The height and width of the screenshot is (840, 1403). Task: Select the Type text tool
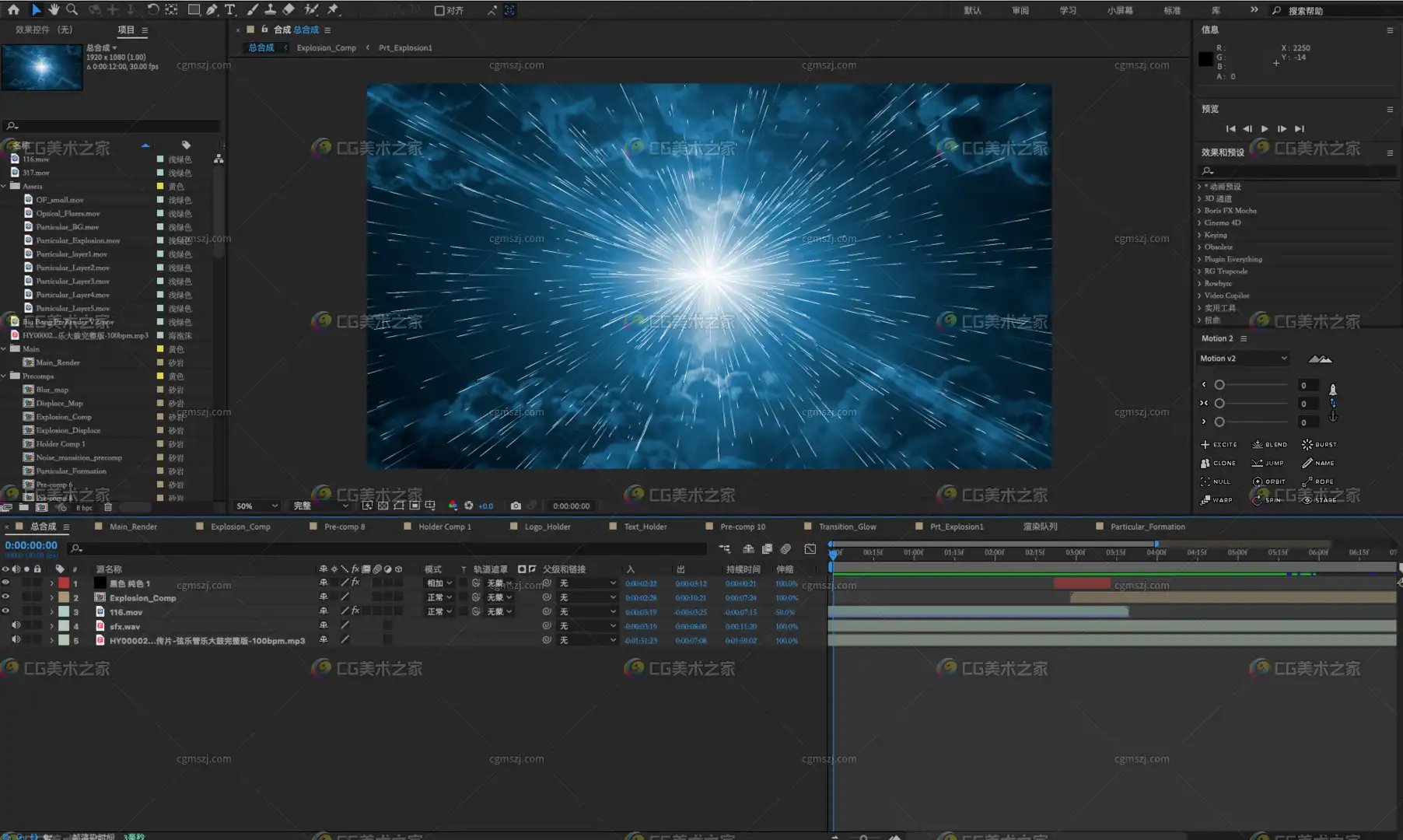pos(229,9)
